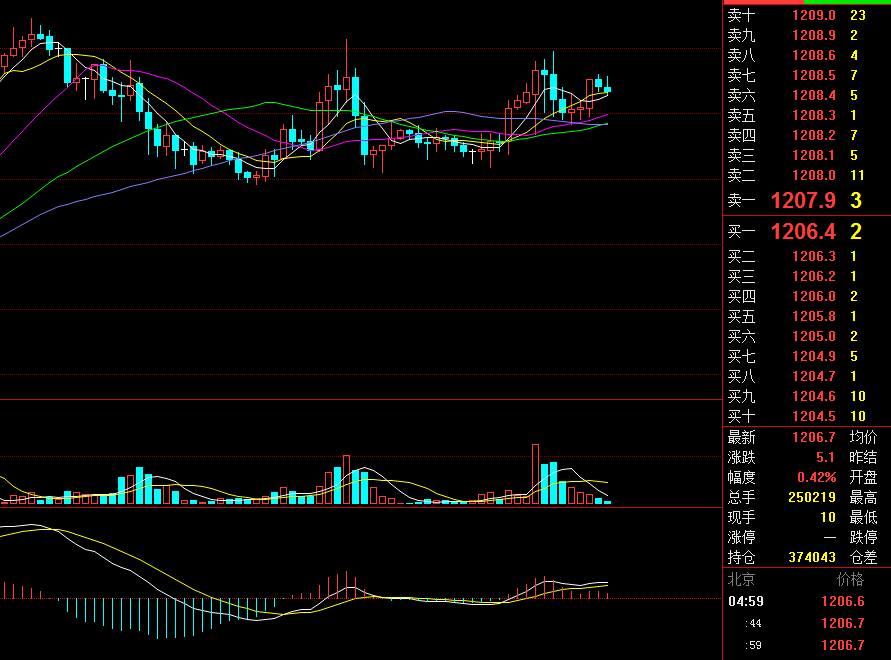Click the 北京 time column header
The width and height of the screenshot is (891, 660).
[741, 579]
